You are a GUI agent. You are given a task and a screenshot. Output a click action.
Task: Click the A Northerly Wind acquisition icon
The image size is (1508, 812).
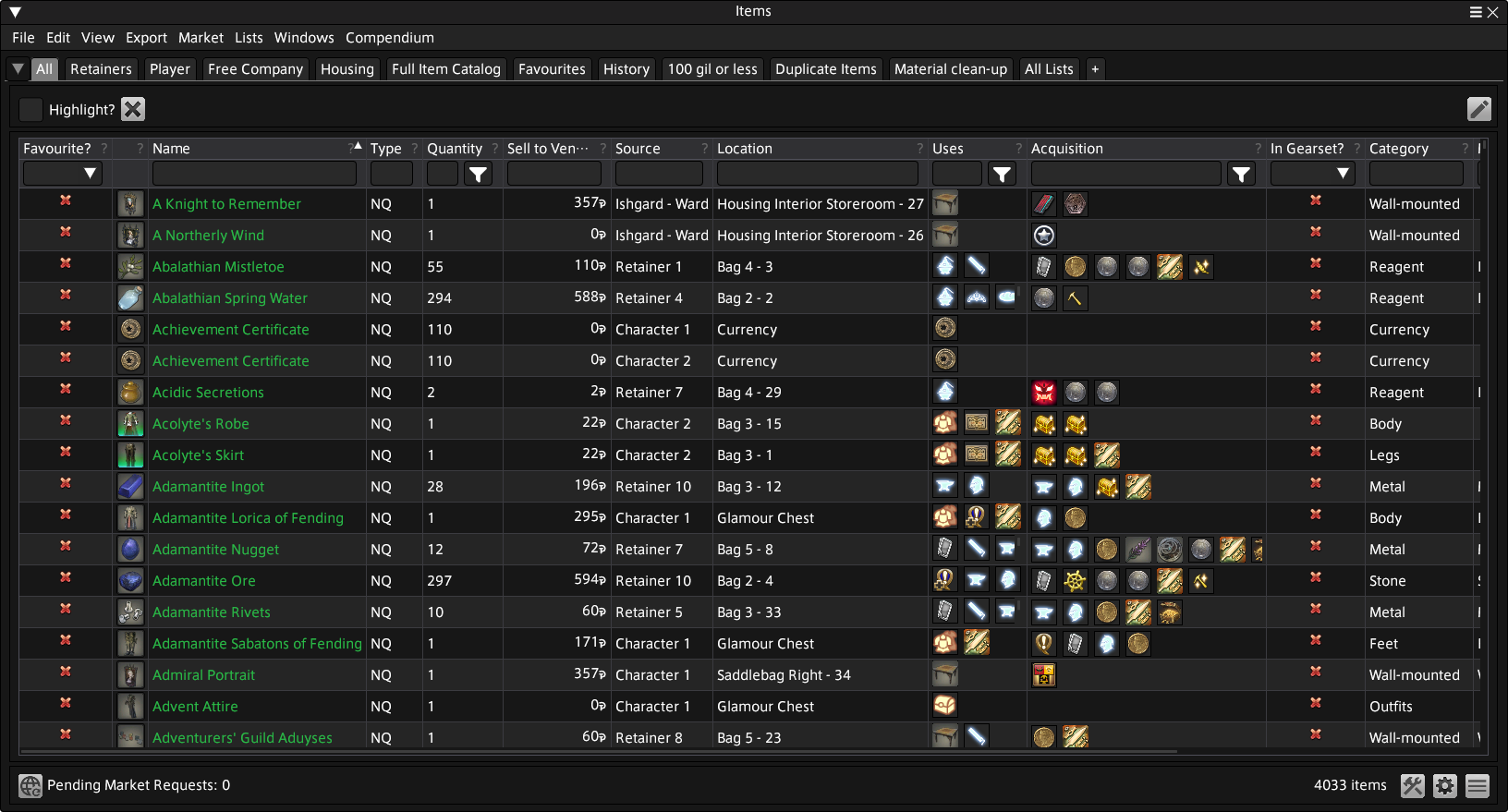pos(1044,236)
